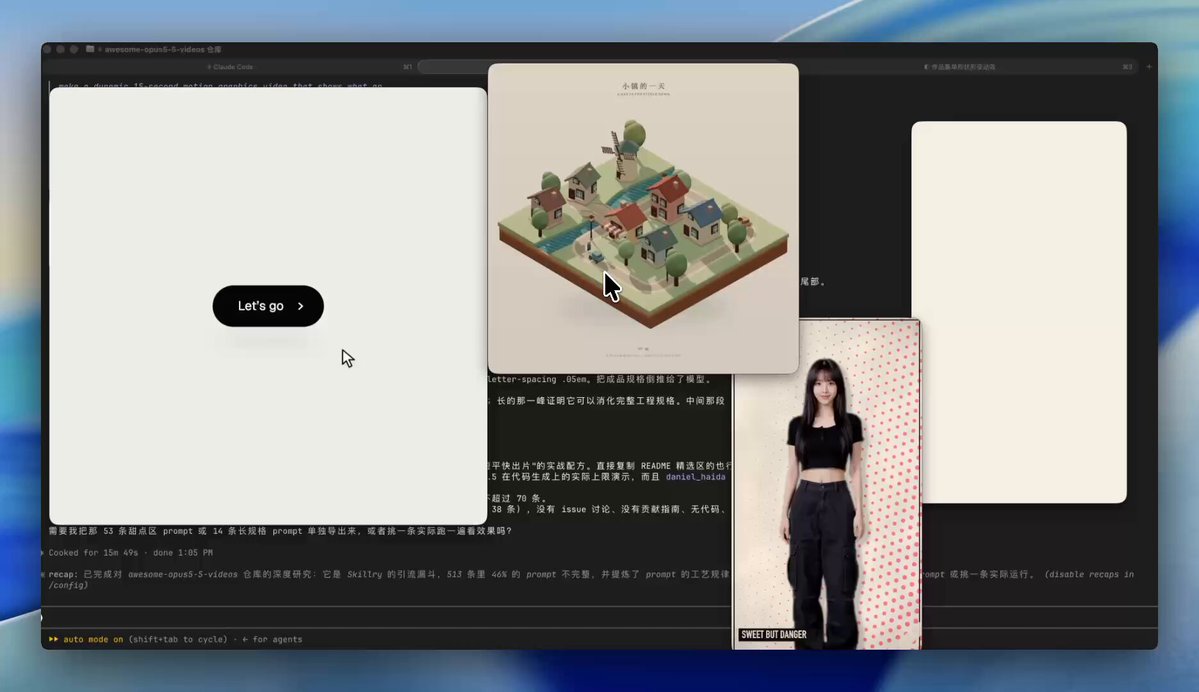Screen dimensions: 1199x692
Task: Click the chevron arrow inside "Let's go"
Action: 301,306
